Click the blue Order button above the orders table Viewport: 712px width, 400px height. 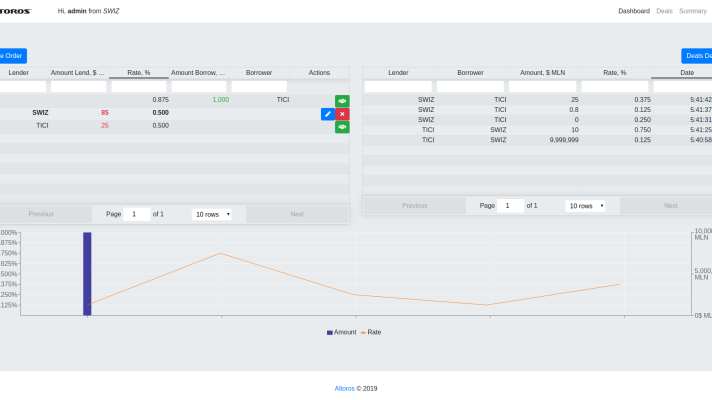coord(12,56)
